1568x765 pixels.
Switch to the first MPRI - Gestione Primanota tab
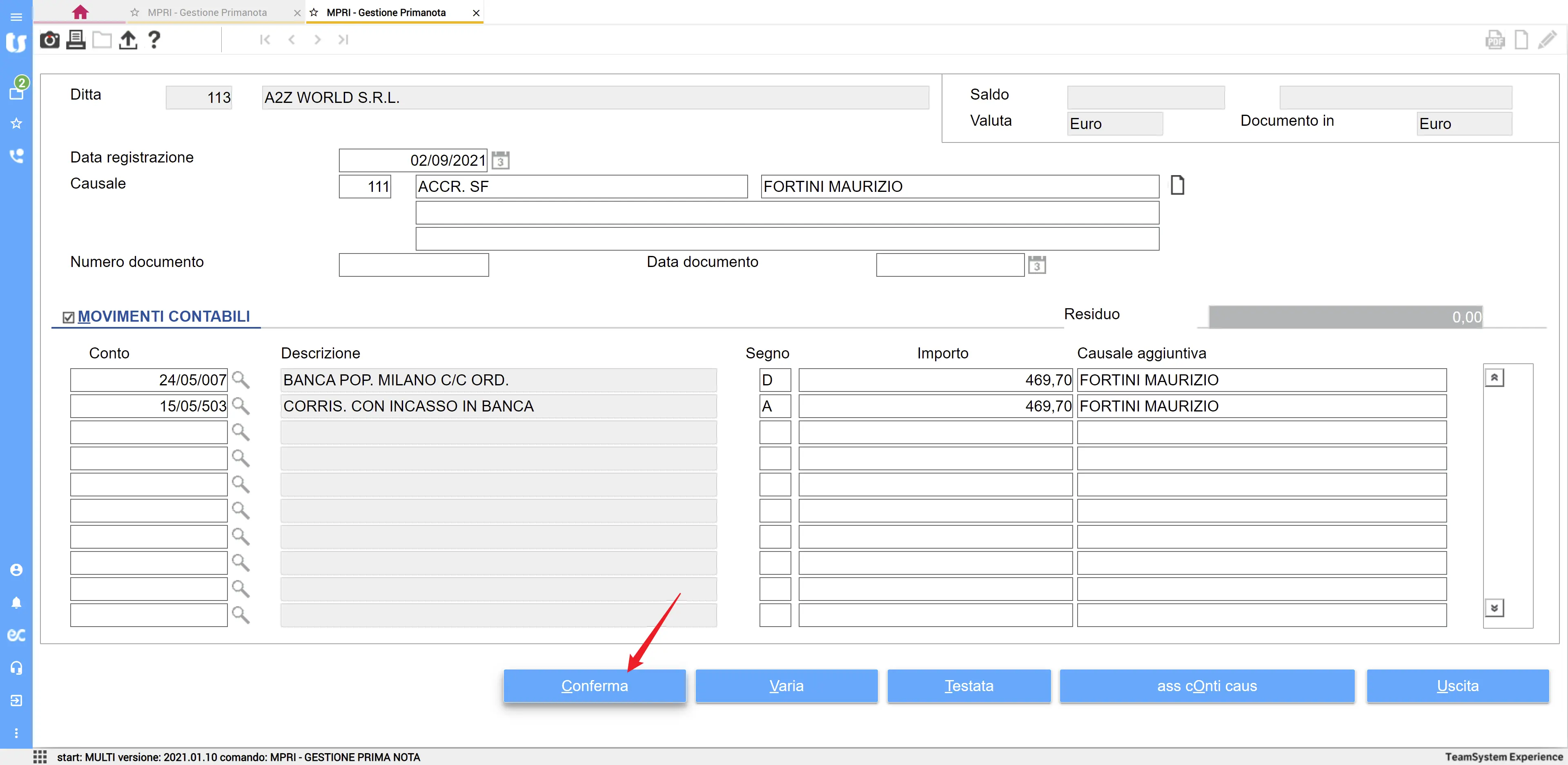[x=207, y=12]
